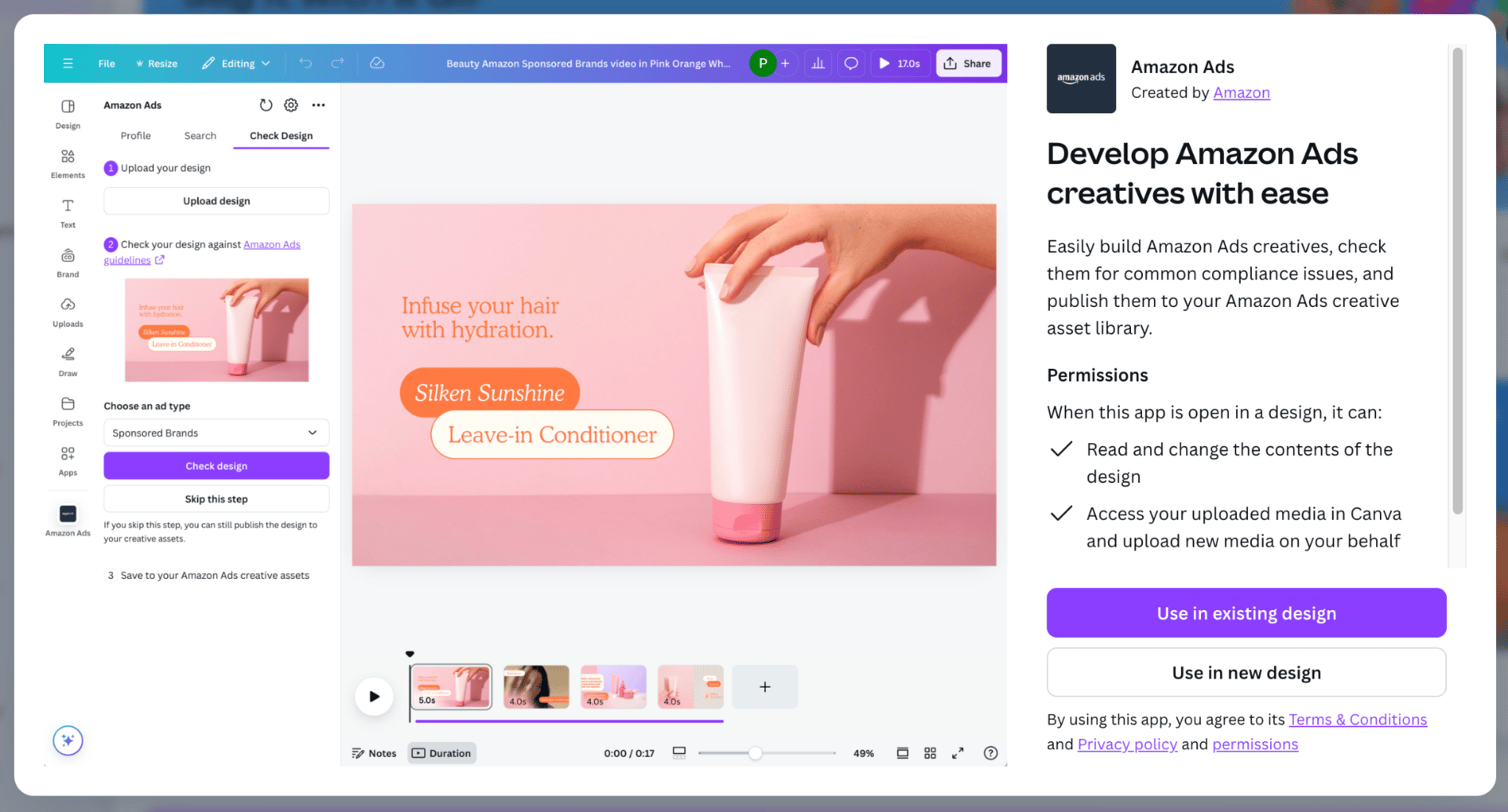Screen dimensions: 1508x812
Task: Preview the 17.0s video presentation
Action: (x=900, y=64)
